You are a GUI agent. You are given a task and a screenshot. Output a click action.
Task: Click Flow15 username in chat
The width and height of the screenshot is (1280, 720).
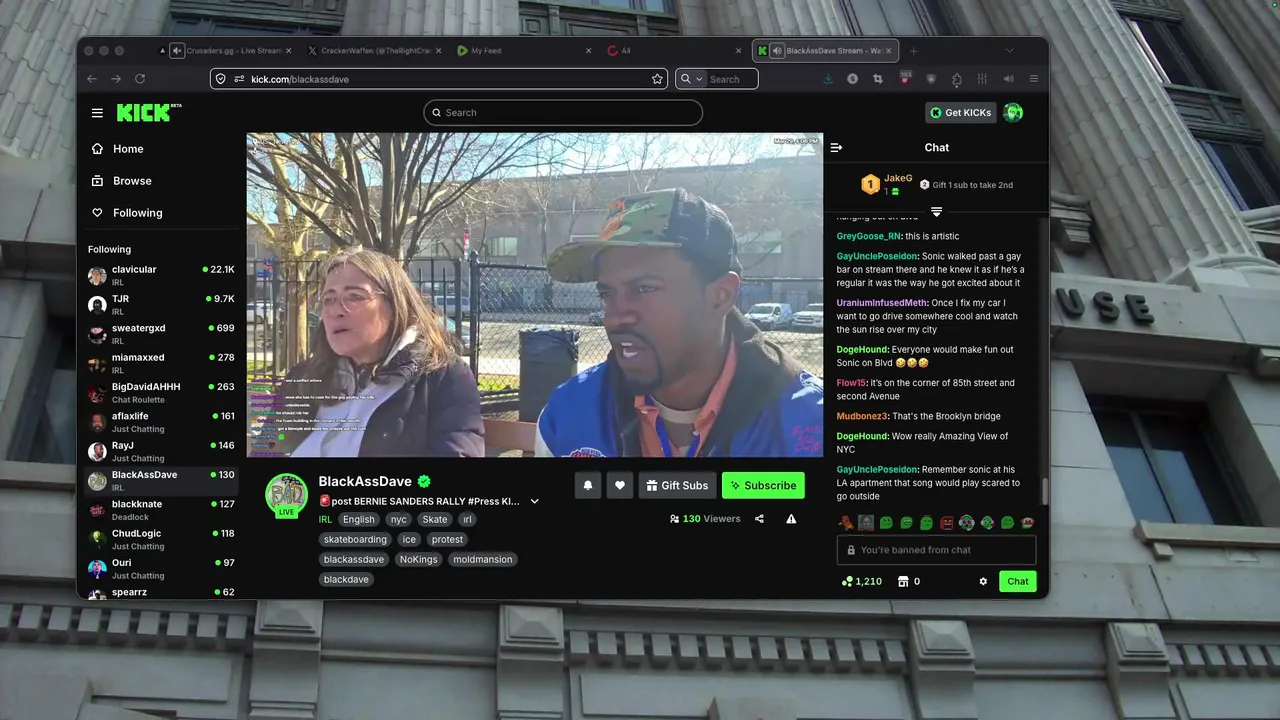[851, 383]
